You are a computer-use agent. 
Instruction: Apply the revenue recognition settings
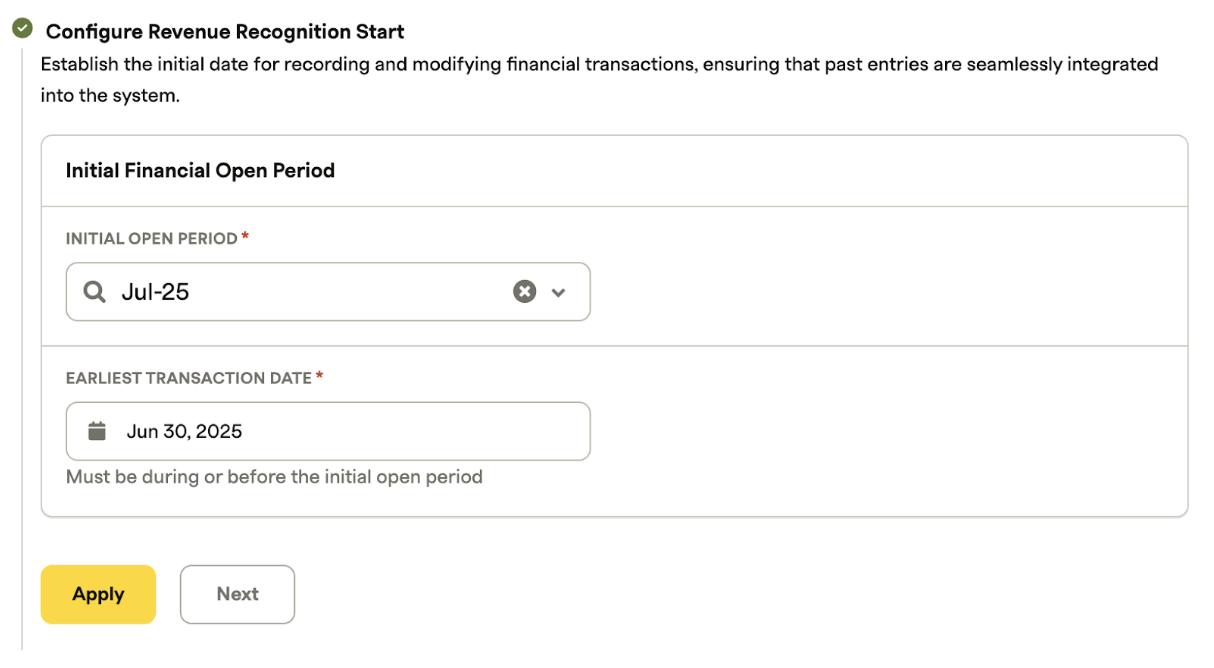coord(98,594)
